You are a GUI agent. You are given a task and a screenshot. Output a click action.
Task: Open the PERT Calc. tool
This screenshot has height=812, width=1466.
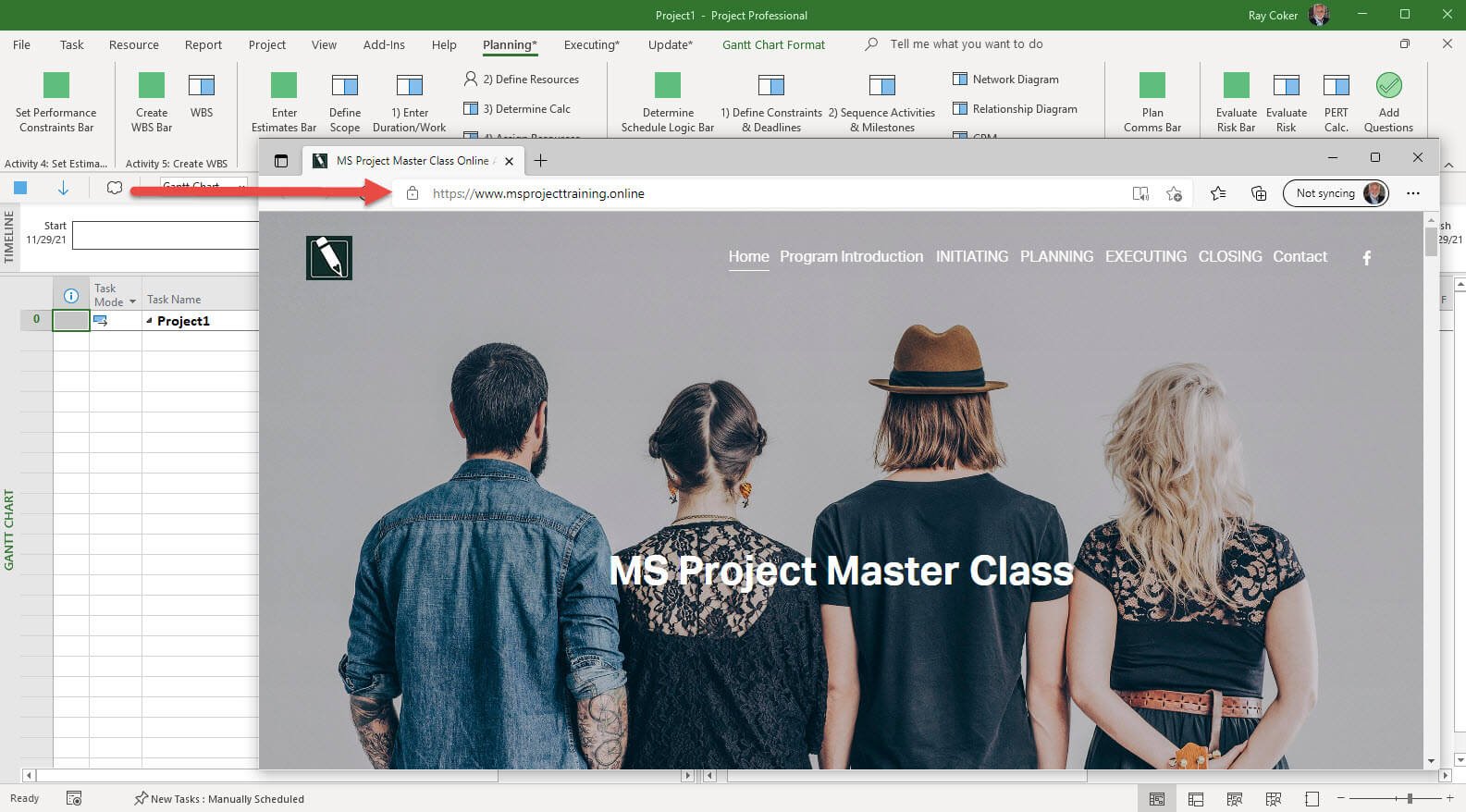(x=1337, y=103)
